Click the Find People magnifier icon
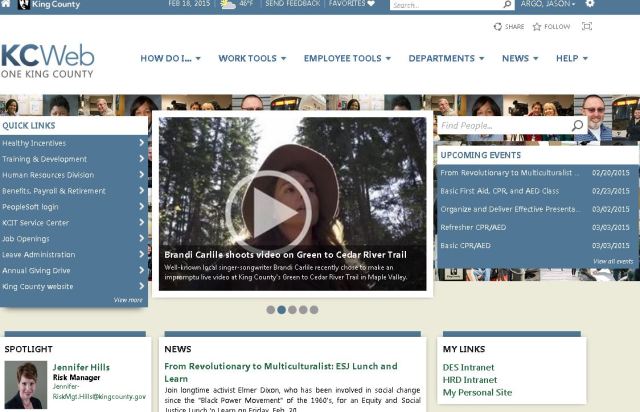The height and width of the screenshot is (412, 640). 577,125
